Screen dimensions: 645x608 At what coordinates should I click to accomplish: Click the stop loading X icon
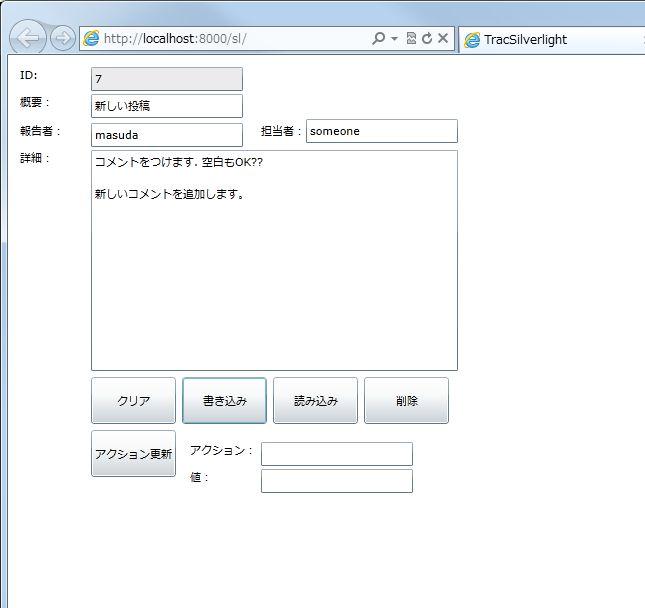(443, 39)
